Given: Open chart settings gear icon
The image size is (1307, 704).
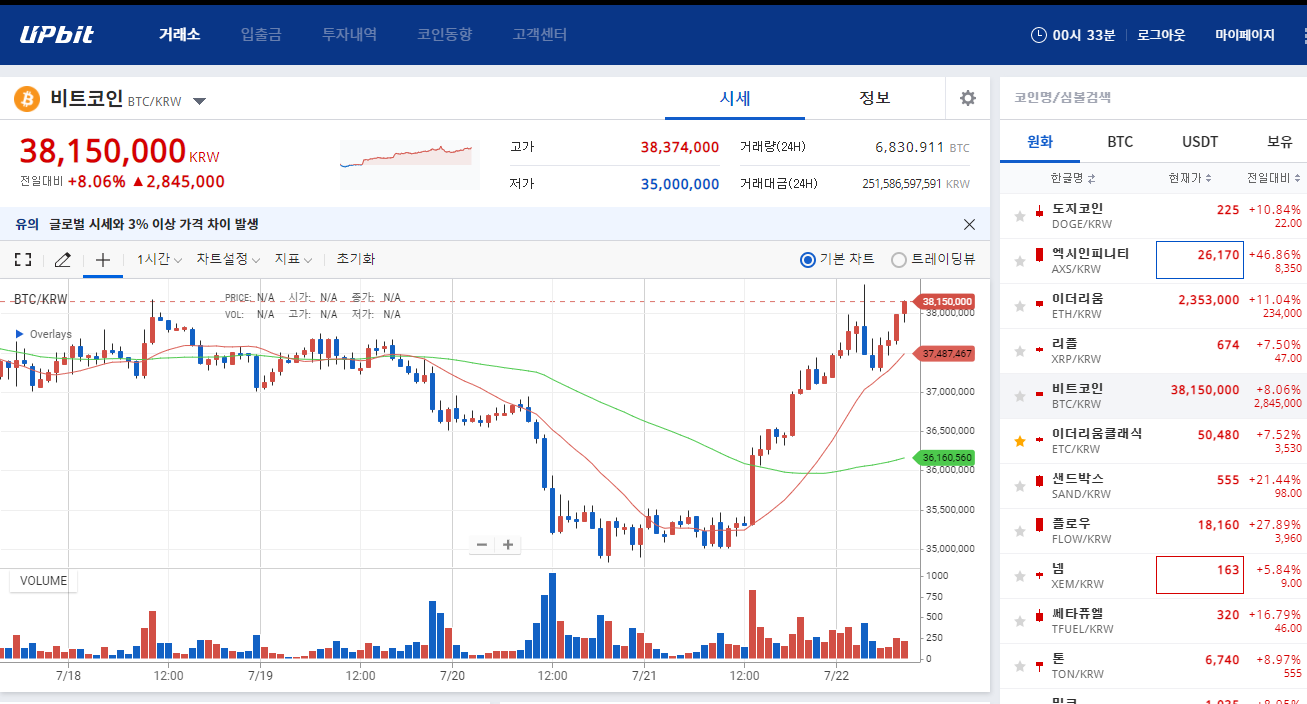Looking at the screenshot, I should [x=967, y=98].
